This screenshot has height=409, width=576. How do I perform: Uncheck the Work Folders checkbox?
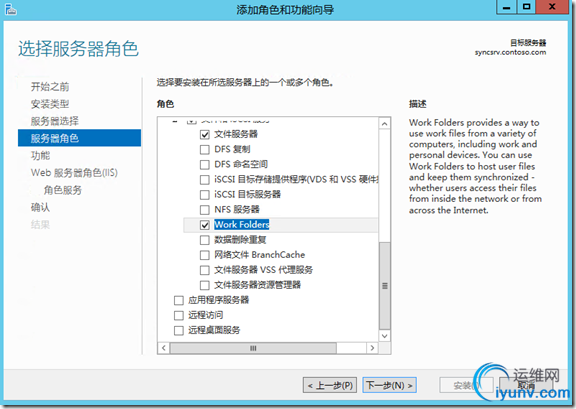click(x=205, y=225)
